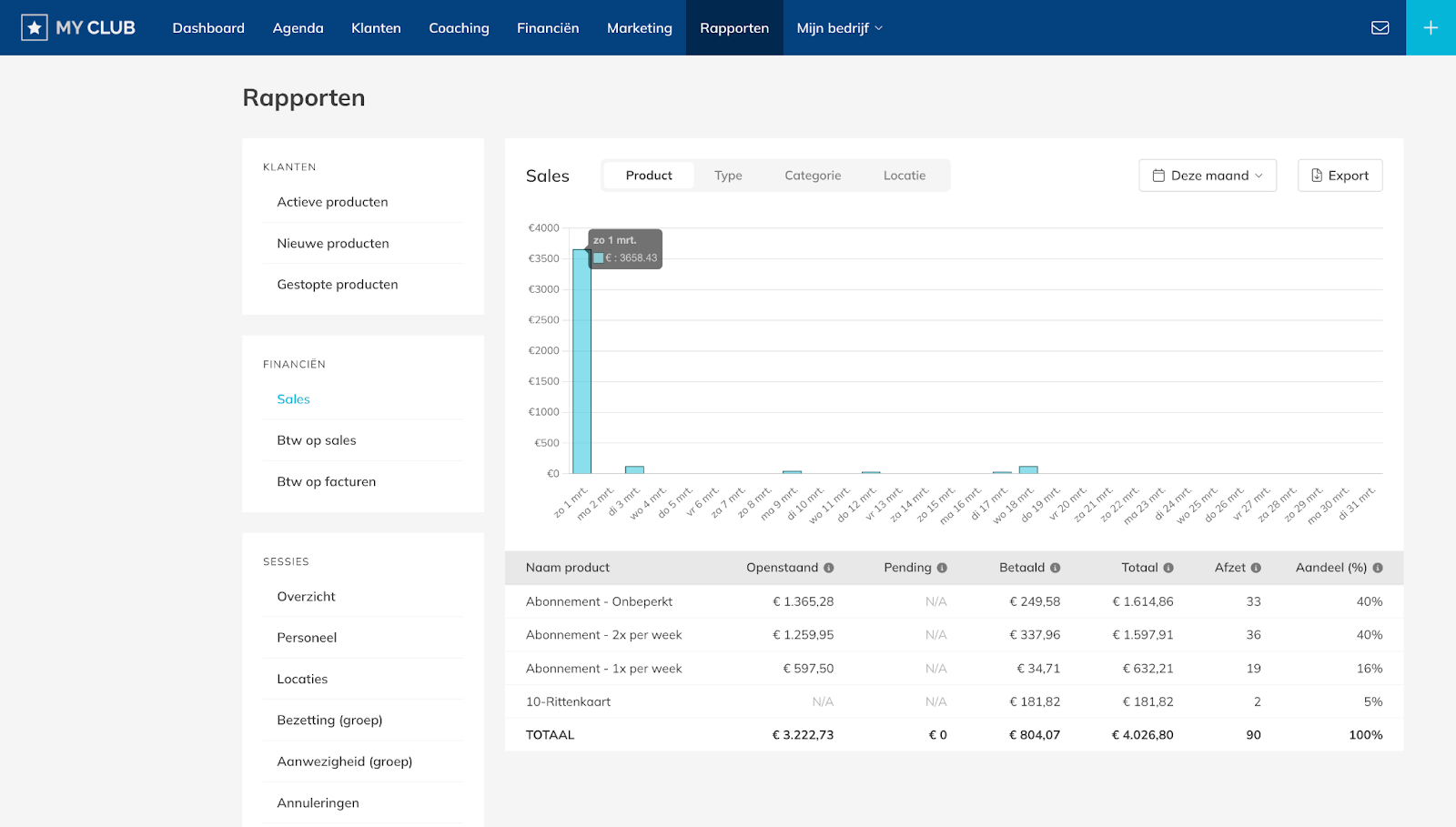Viewport: 1456px width, 827px height.
Task: Click info icon next to Betaald
Action: point(1056,568)
